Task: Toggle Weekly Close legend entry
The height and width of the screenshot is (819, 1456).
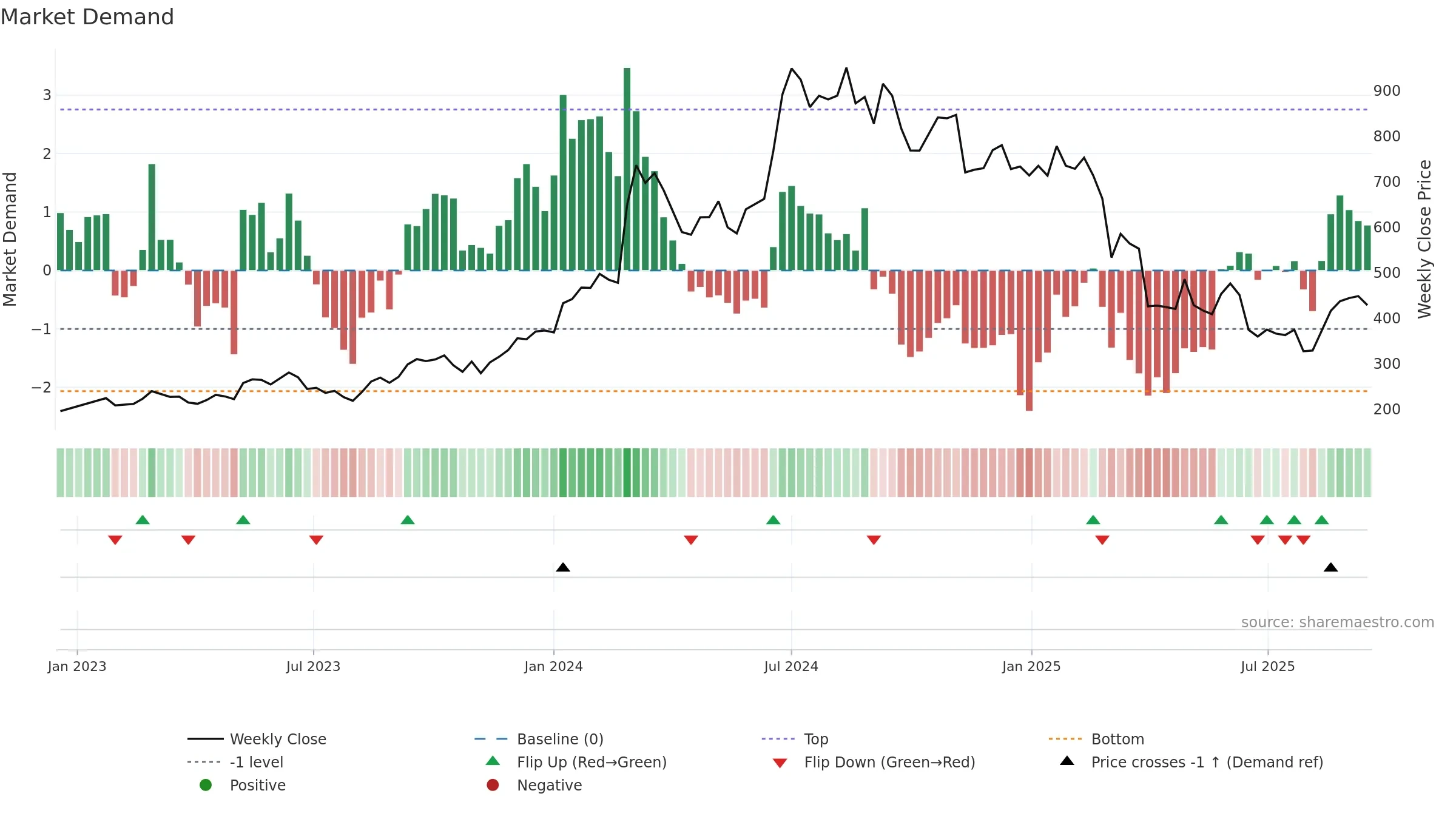Action: pos(257,739)
